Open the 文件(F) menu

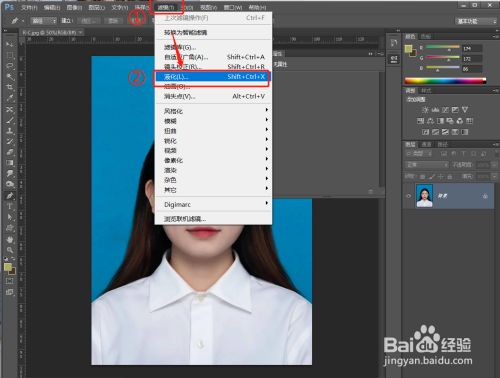pyautogui.click(x=29, y=7)
